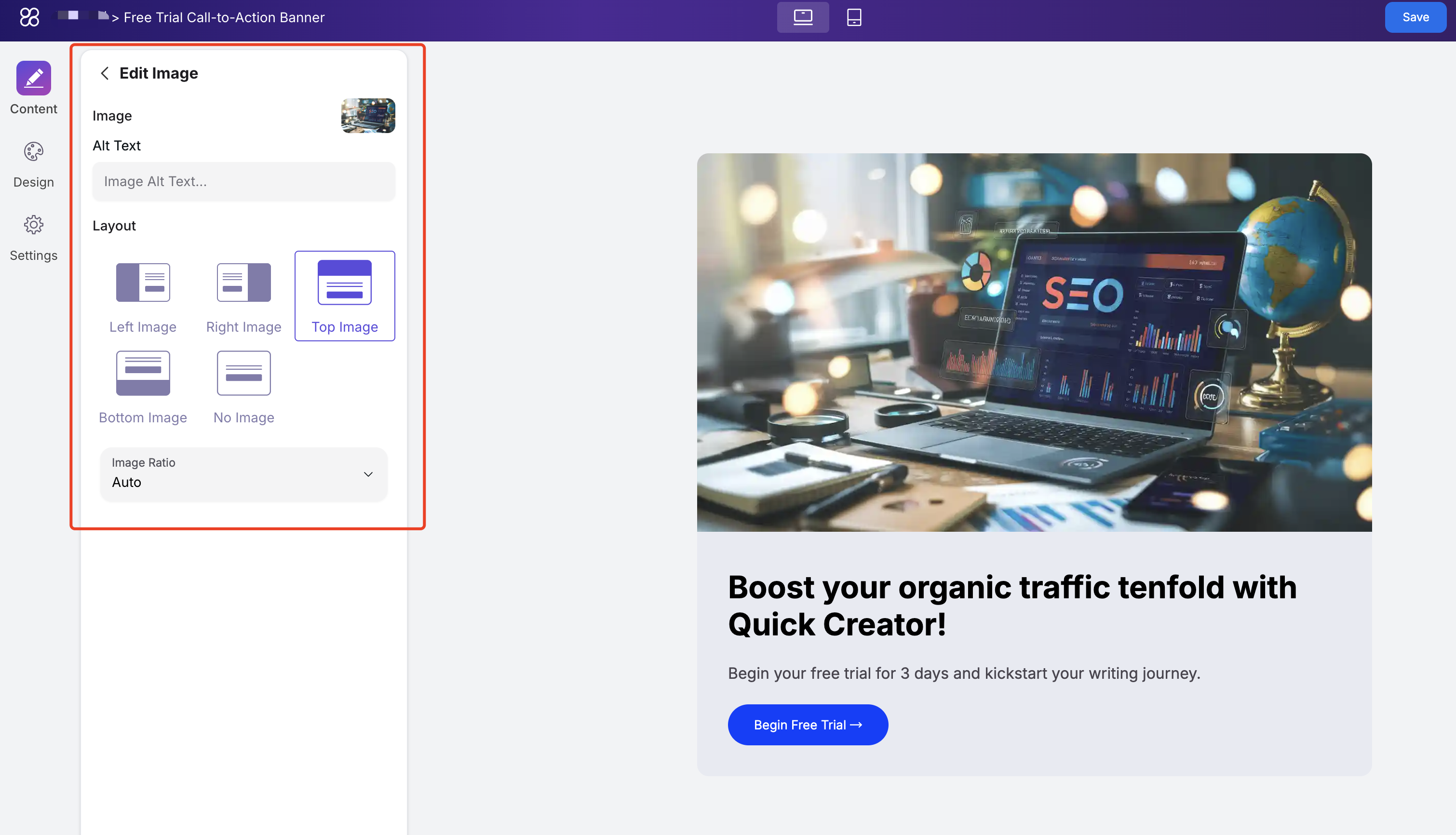Switch to desktop preview mode
Image resolution: width=1456 pixels, height=835 pixels.
click(x=803, y=17)
